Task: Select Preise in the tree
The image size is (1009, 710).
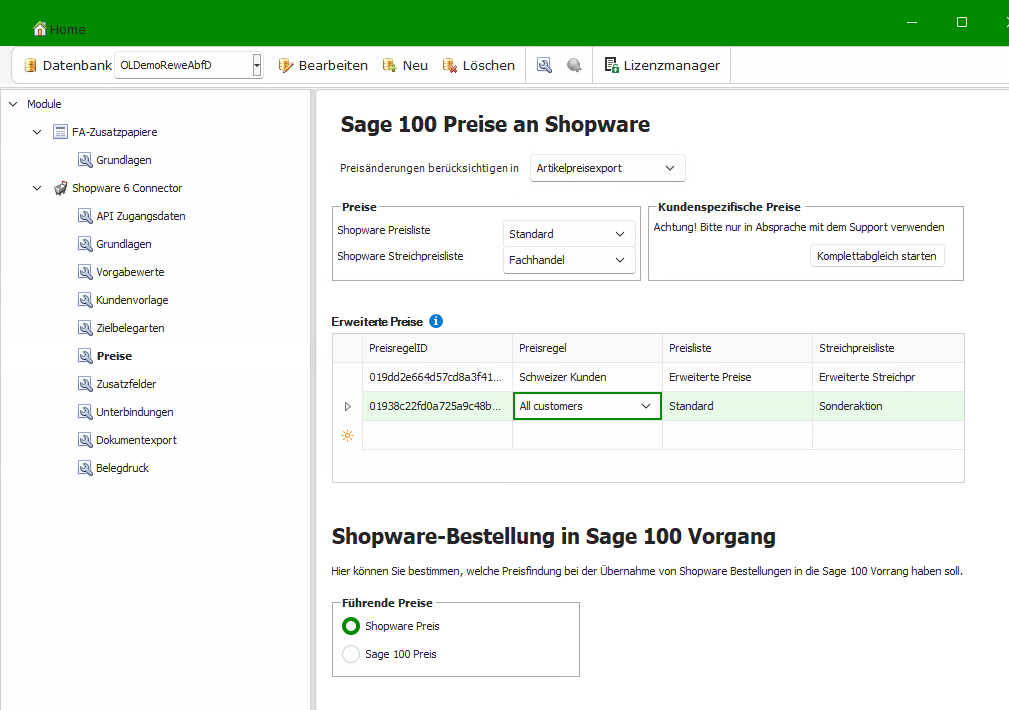Action: pyautogui.click(x=114, y=356)
